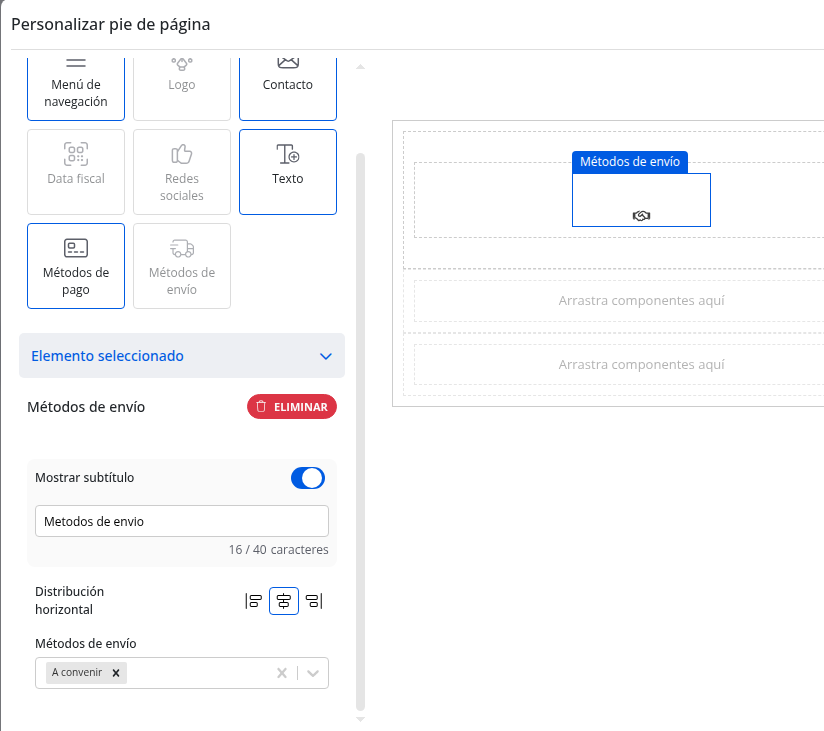The image size is (824, 731).
Task: Remove the A convenir tag
Action: tap(116, 673)
